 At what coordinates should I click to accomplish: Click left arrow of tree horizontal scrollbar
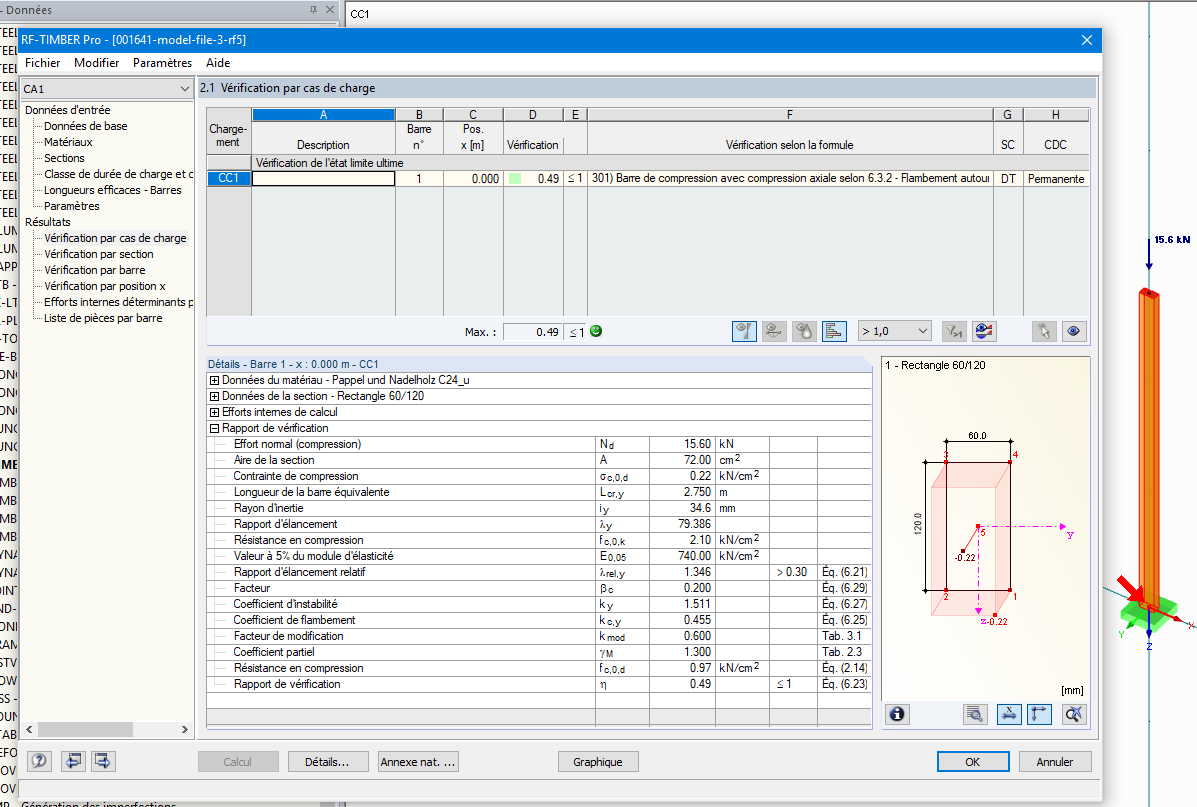coord(29,730)
